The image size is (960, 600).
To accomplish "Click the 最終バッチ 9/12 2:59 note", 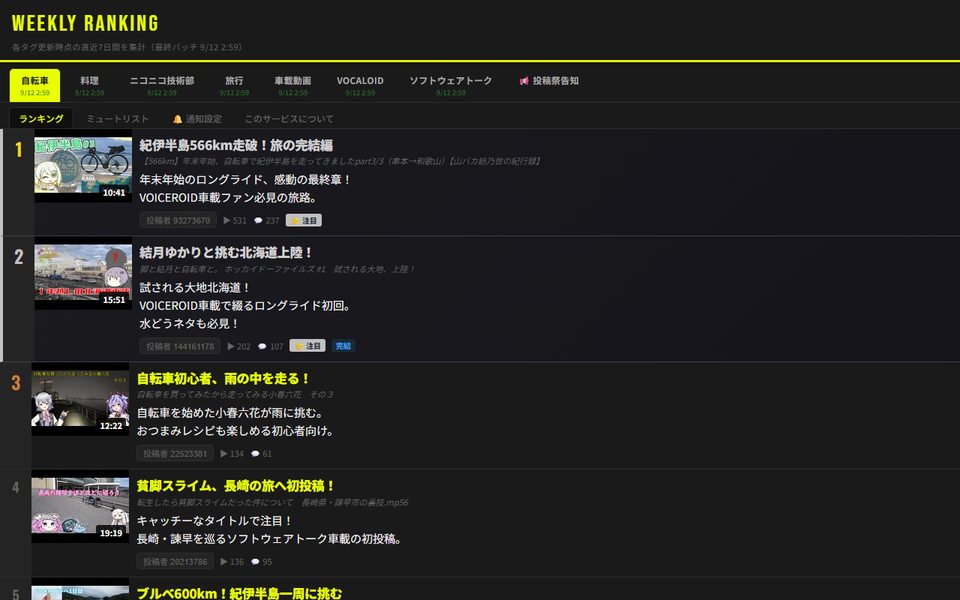I will tap(198, 47).
